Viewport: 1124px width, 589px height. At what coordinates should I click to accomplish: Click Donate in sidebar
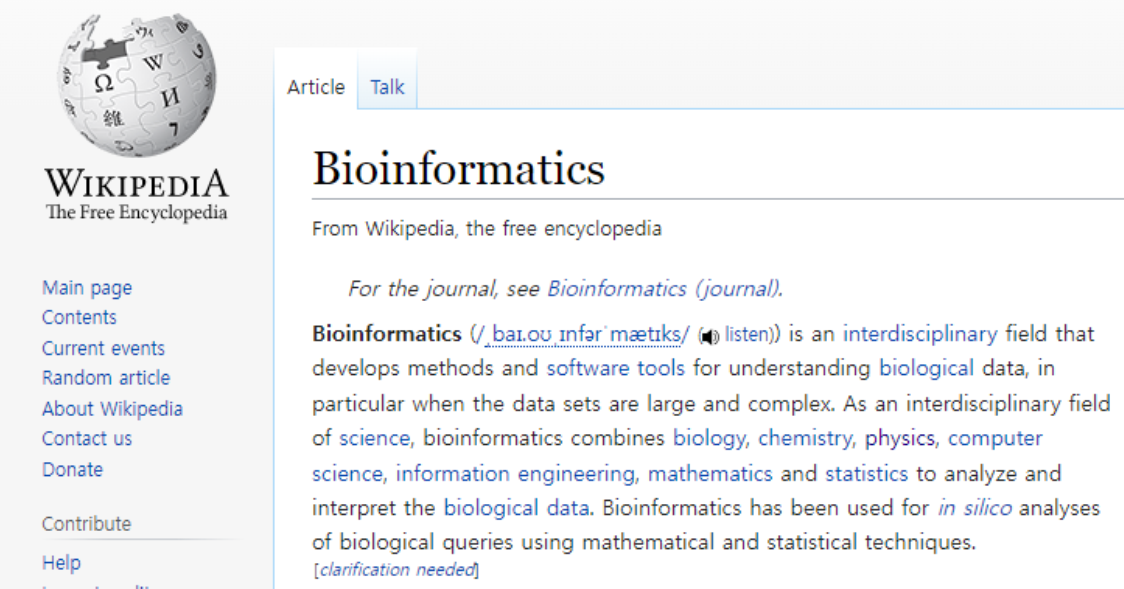pos(72,469)
